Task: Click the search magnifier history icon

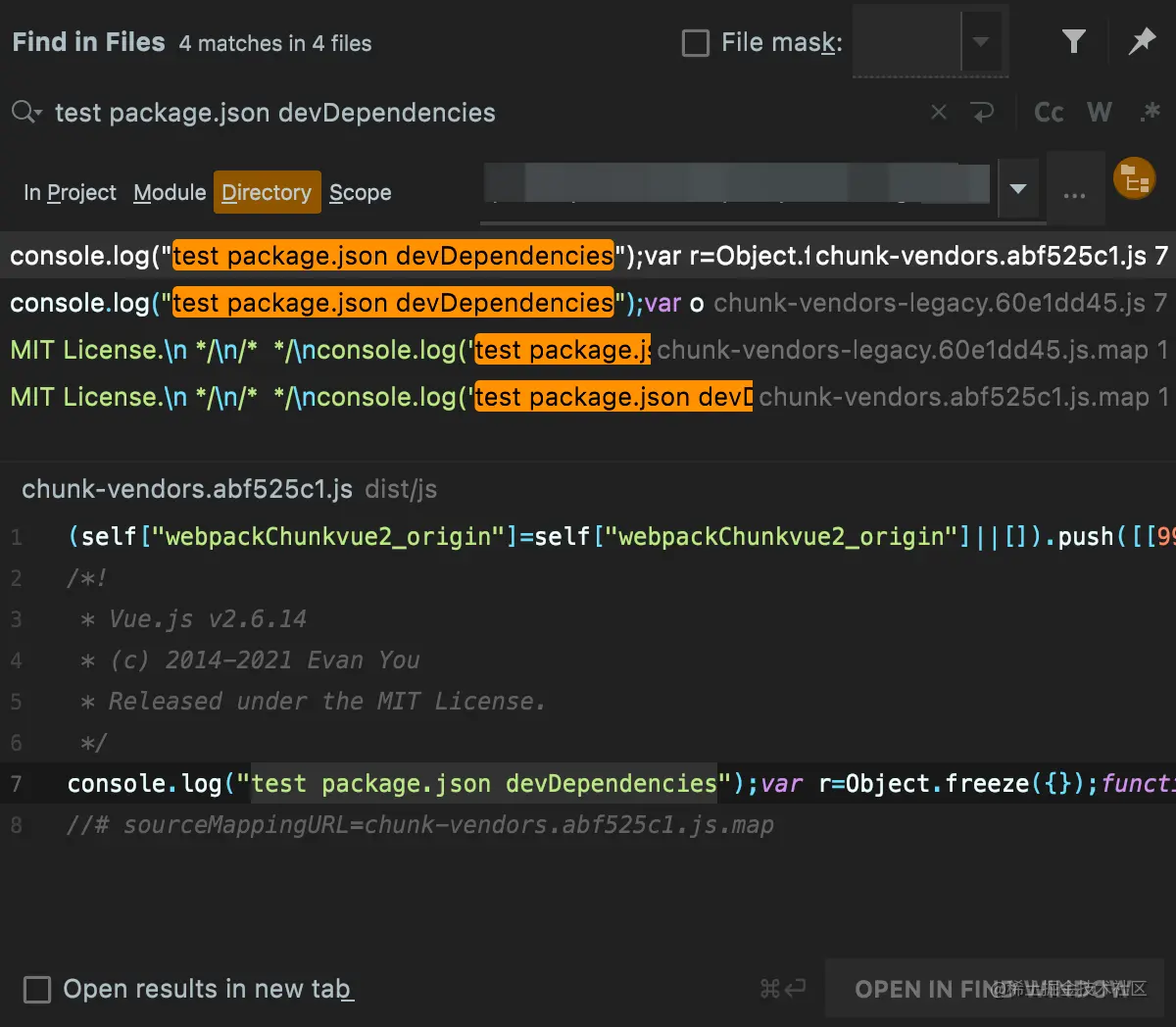Action: pos(26,113)
